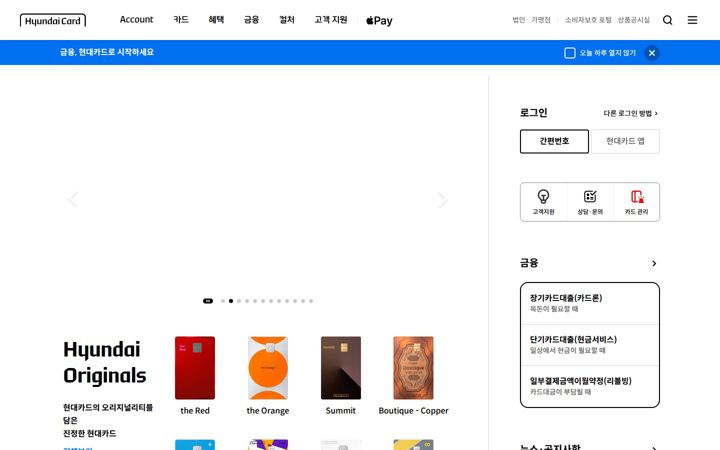720x450 pixels.
Task: Open the 상품공시실 link
Action: coord(634,20)
